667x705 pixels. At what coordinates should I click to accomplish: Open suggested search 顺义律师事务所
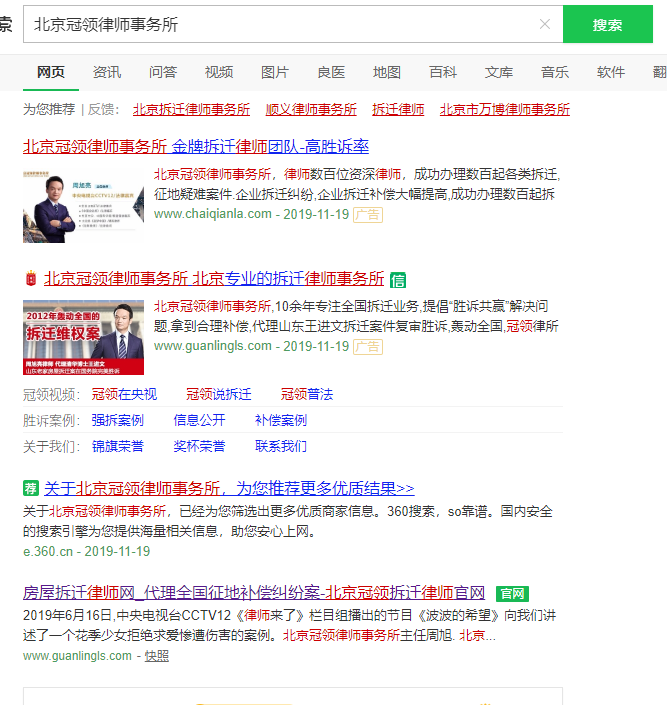point(311,109)
